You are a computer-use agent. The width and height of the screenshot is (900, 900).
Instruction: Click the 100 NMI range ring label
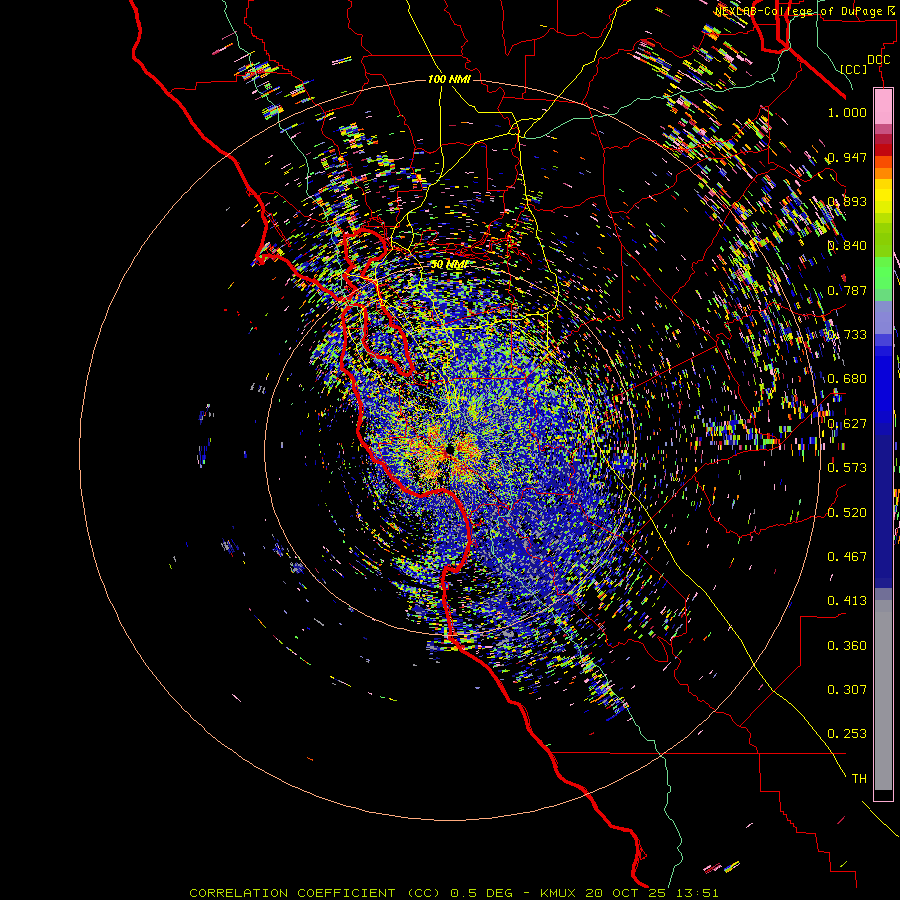pos(449,79)
